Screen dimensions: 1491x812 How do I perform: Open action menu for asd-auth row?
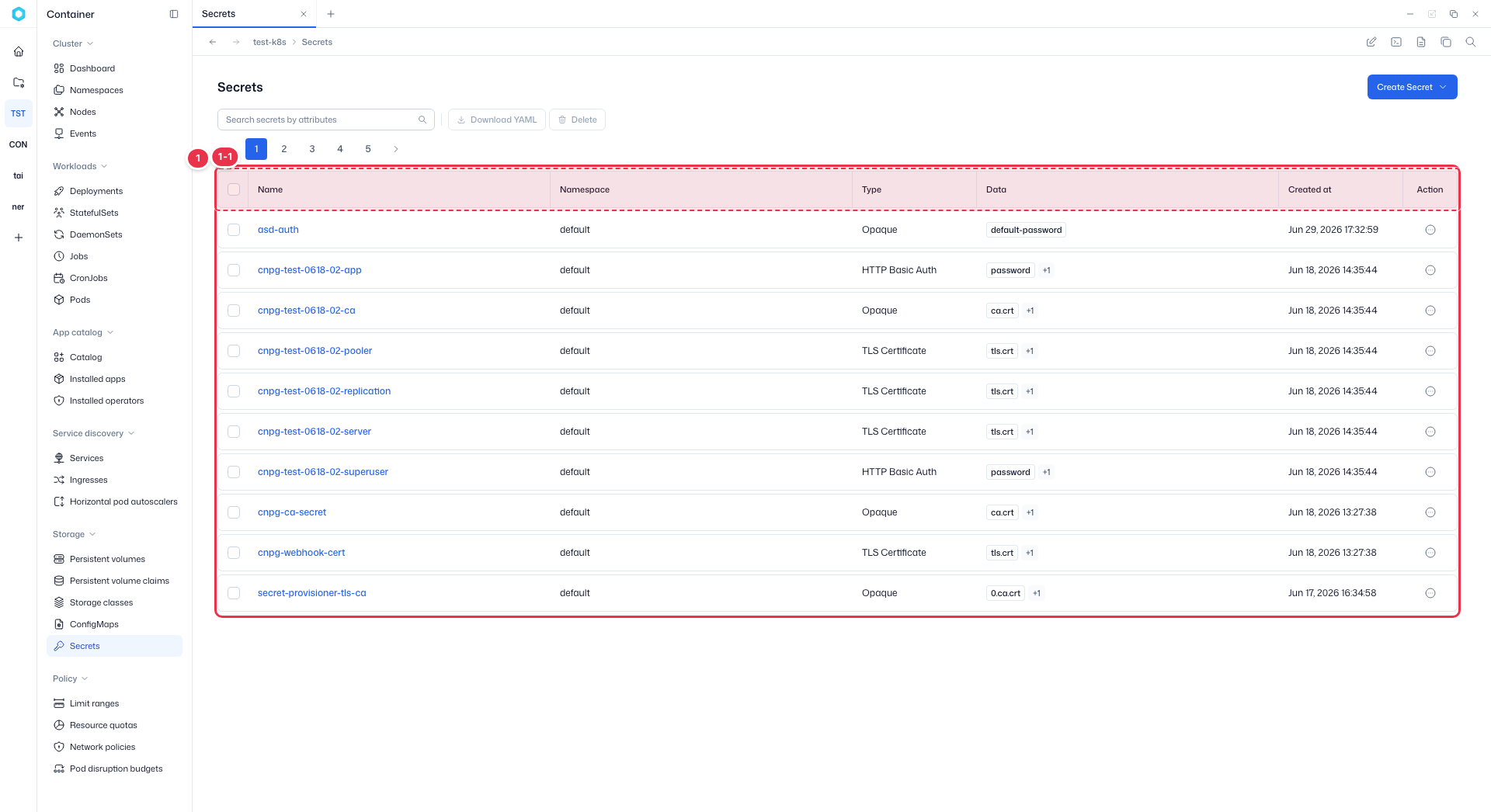[1430, 230]
